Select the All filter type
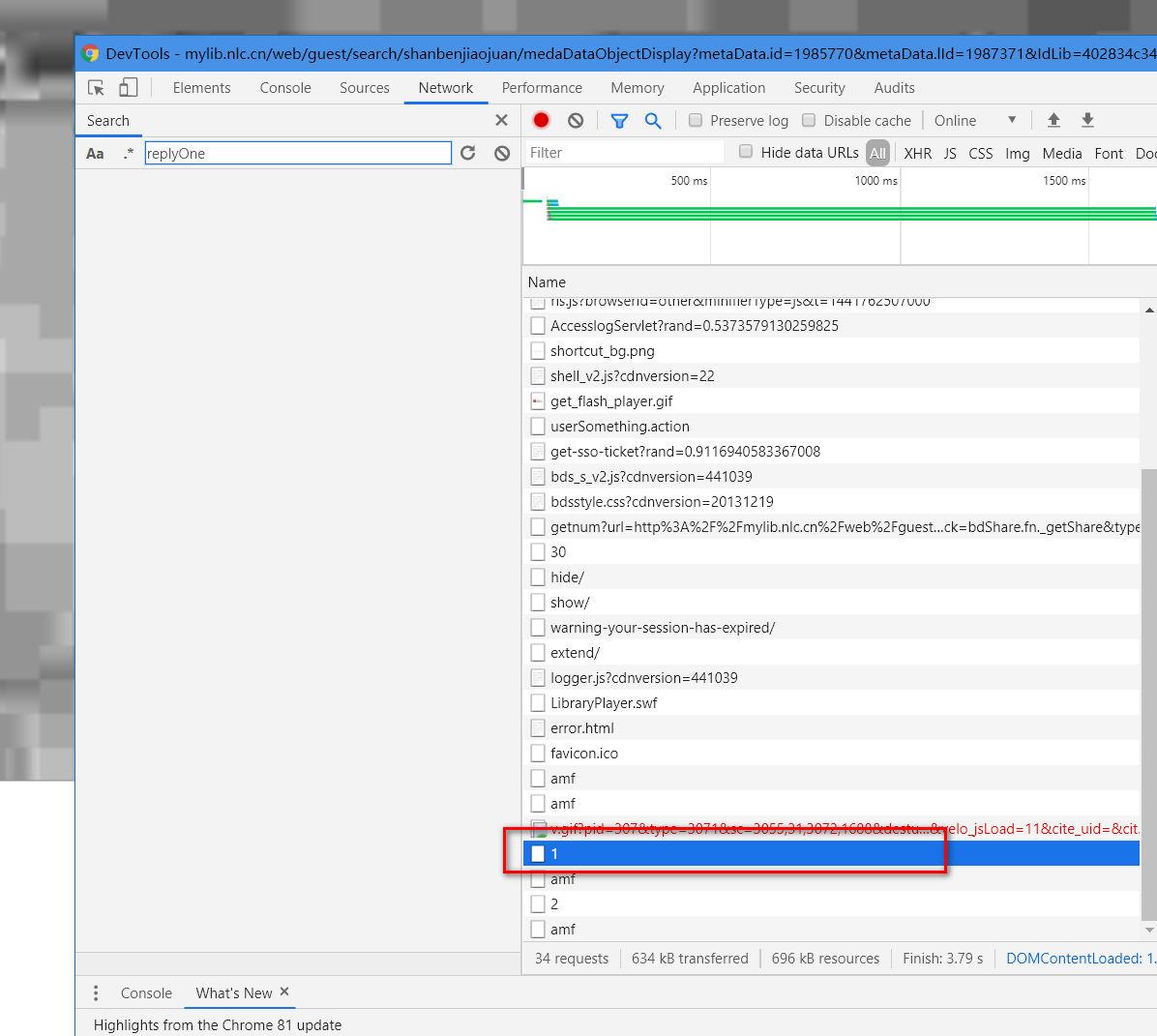The image size is (1157, 1036). (x=877, y=153)
